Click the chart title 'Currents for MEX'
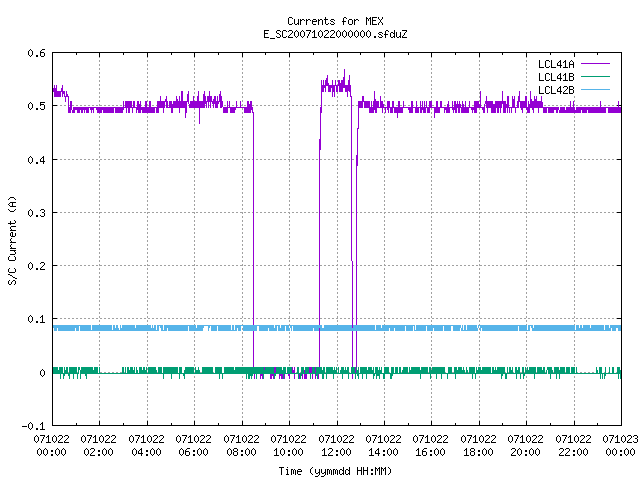The height and width of the screenshot is (480, 640). (x=335, y=21)
